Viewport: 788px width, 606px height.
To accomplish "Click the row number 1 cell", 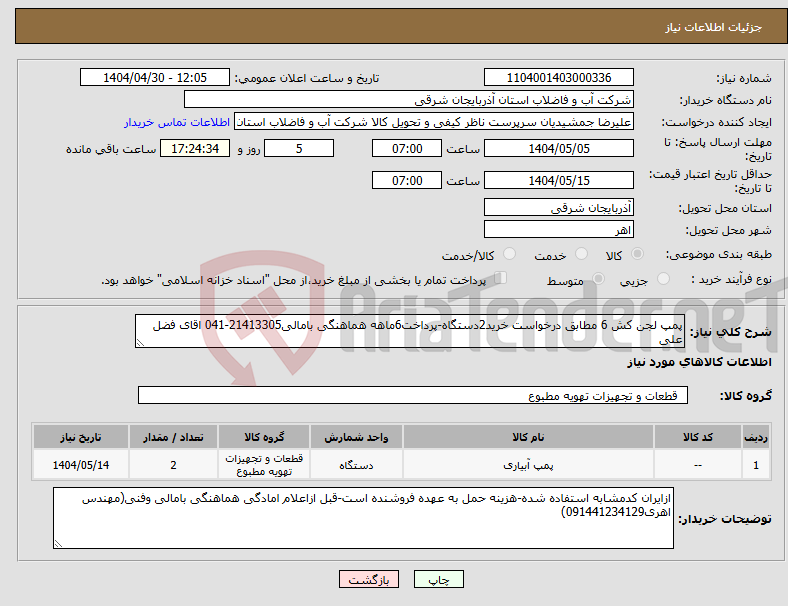I will (x=755, y=465).
